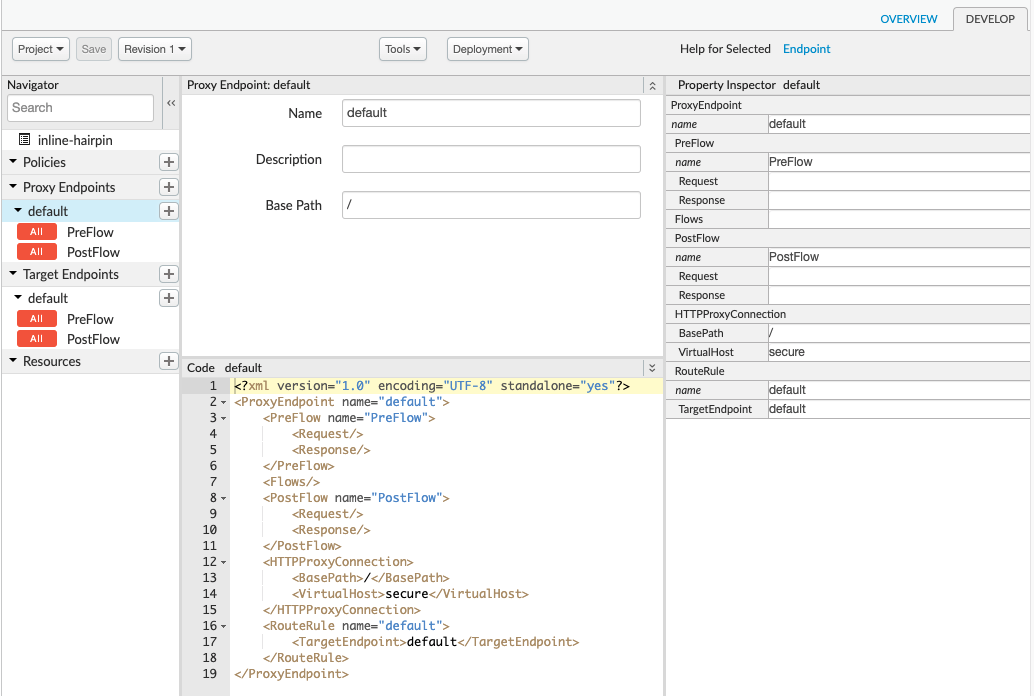Collapse the Target Endpoints tree section
The image size is (1034, 696).
coord(13,274)
